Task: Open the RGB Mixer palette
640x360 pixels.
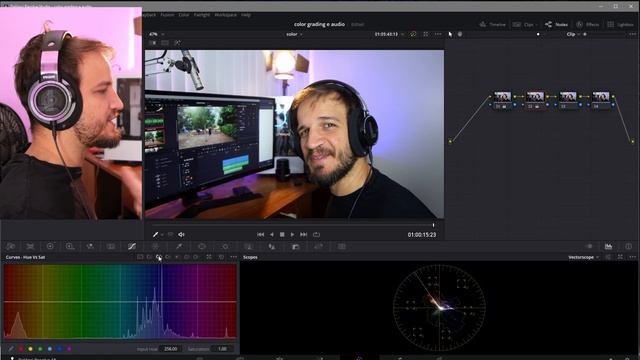Action: (x=90, y=246)
